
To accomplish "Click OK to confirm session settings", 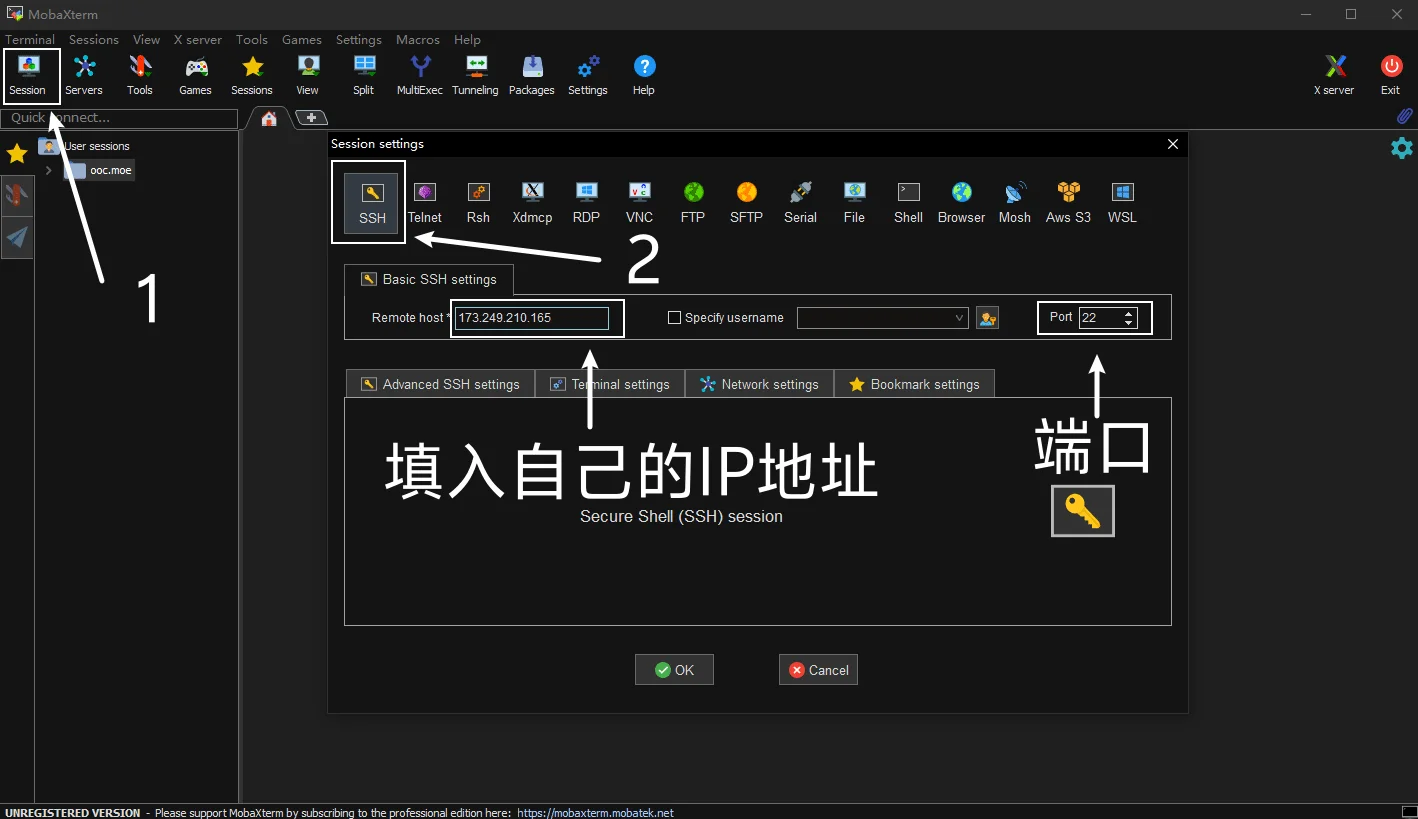I will point(674,669).
